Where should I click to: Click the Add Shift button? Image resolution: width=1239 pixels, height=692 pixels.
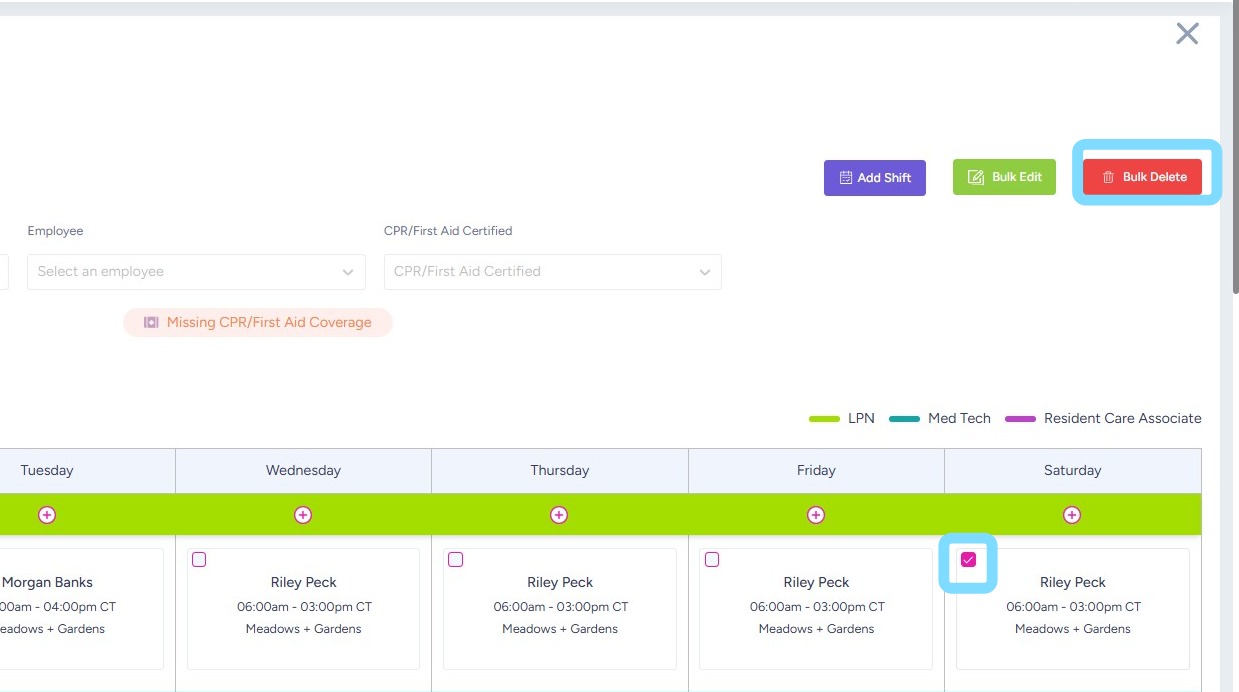click(x=875, y=177)
